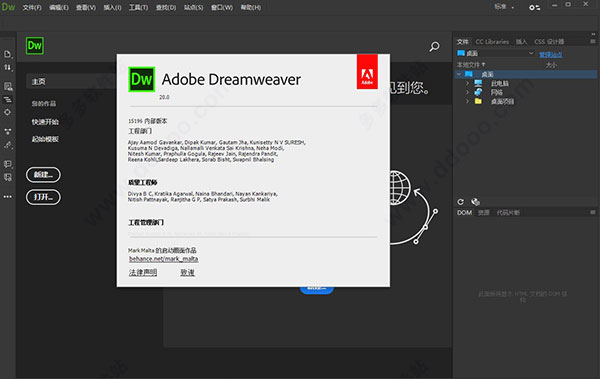The height and width of the screenshot is (379, 600).
Task: Open the 站点(S) menu
Action: tap(193, 8)
